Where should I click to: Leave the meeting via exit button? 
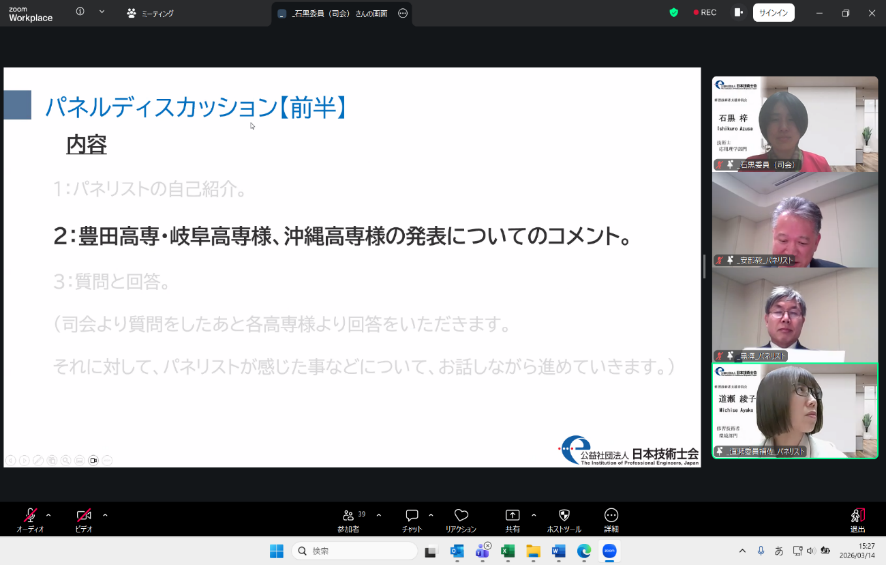click(857, 518)
